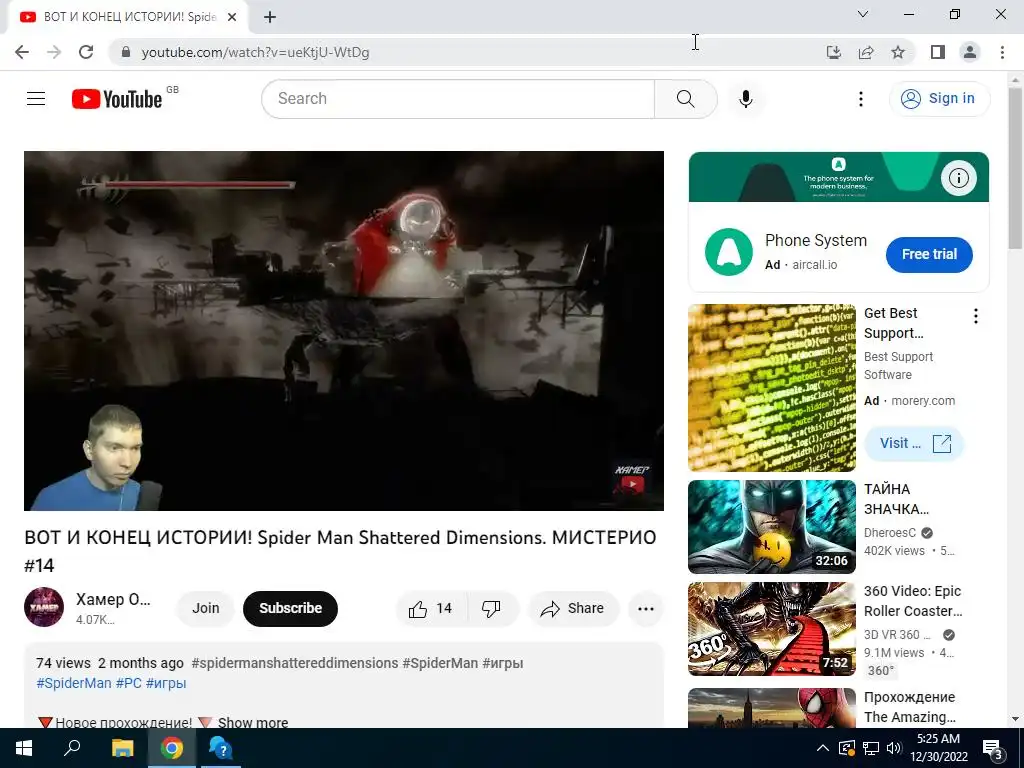The height and width of the screenshot is (768, 1024).
Task: Open the ТАЙНА ЗНАЧКА video thumbnail
Action: pyautogui.click(x=772, y=527)
